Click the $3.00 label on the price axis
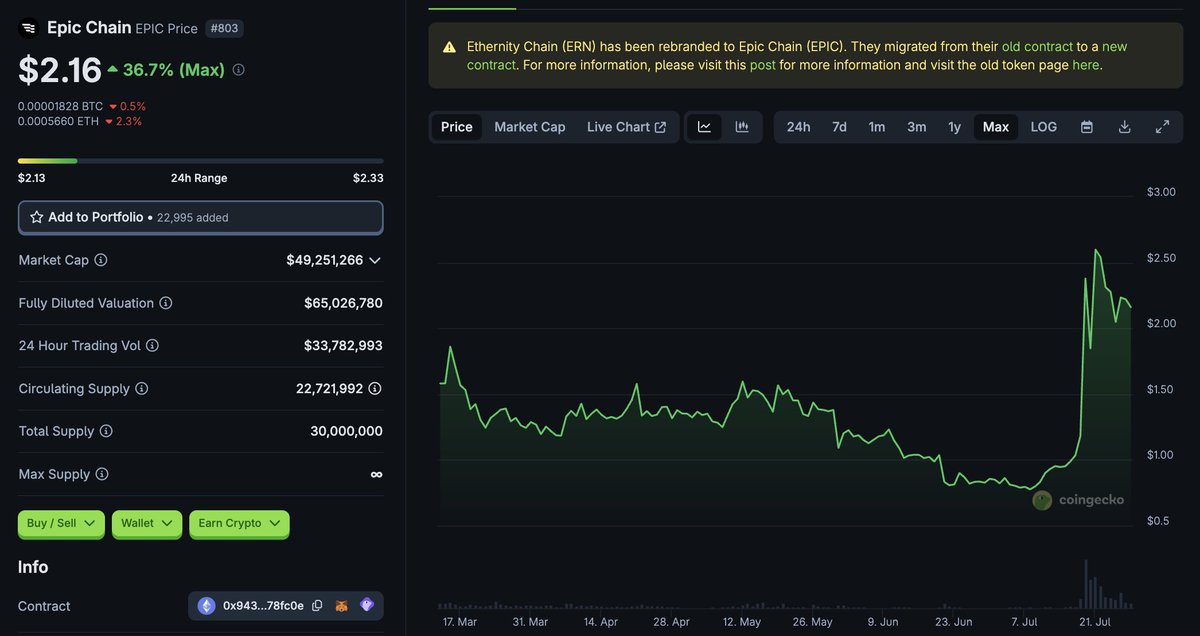Image resolution: width=1200 pixels, height=636 pixels. click(1161, 192)
